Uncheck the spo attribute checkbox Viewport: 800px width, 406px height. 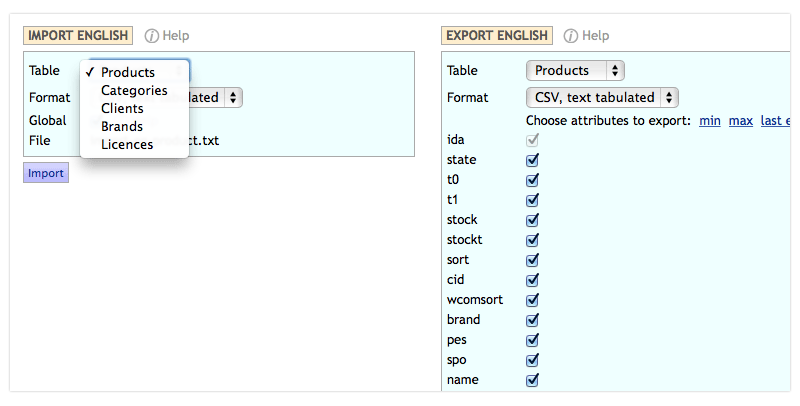532,360
